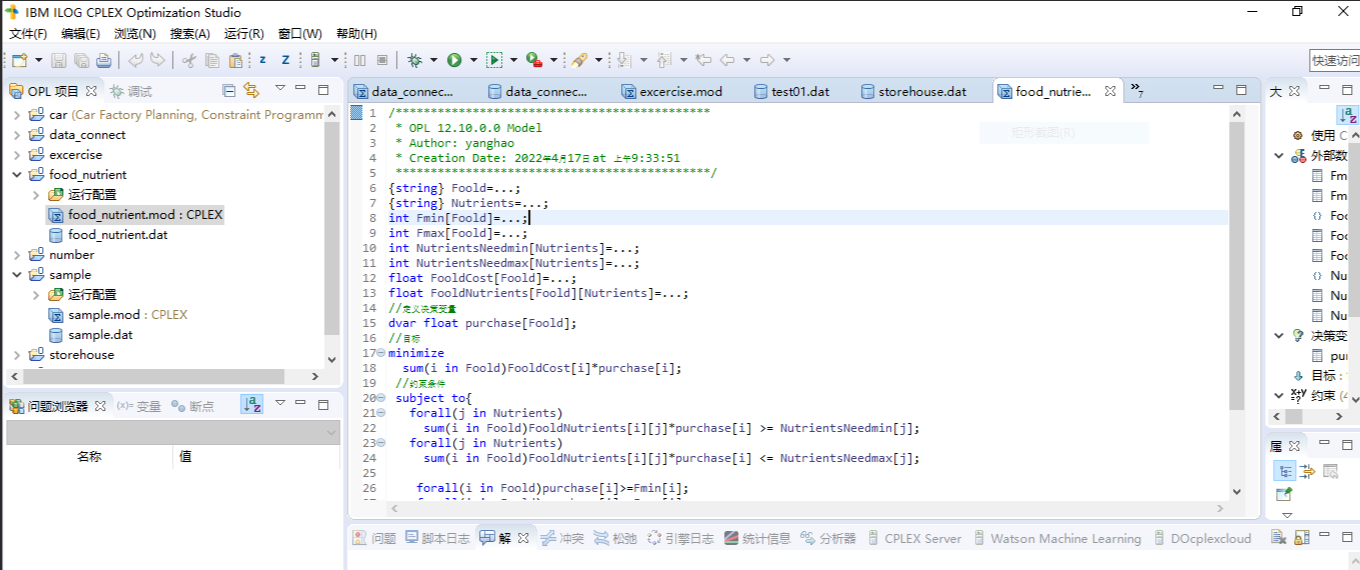Image resolution: width=1360 pixels, height=570 pixels.
Task: Click the Cut scissors icon
Action: 189,60
